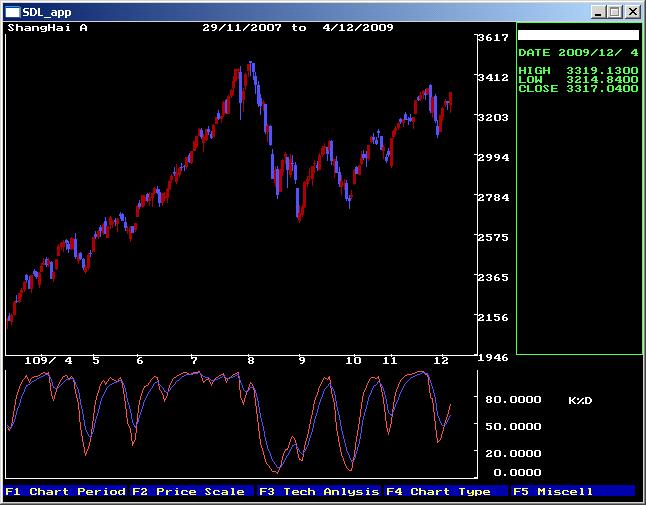This screenshot has height=505, width=646.
Task: Click the 20.0000 indicator scale label
Action: point(513,454)
